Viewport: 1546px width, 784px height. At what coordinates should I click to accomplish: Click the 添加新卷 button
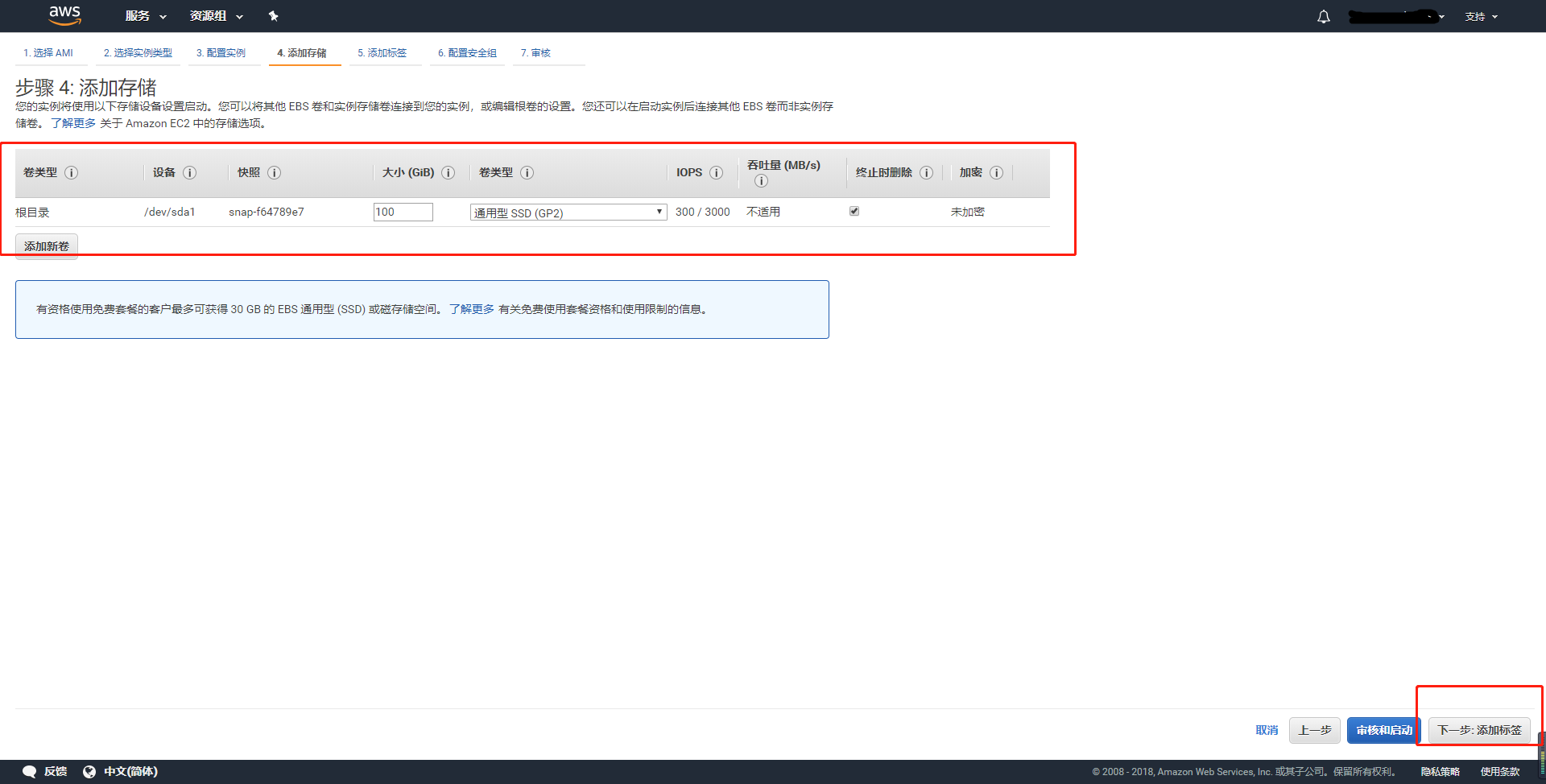tap(47, 246)
